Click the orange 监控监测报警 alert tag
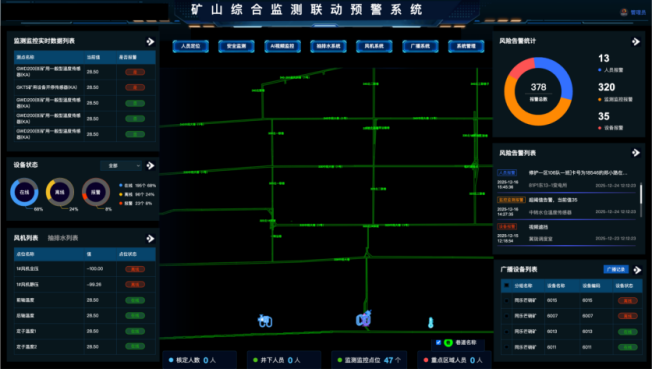The image size is (652, 369). tap(511, 200)
